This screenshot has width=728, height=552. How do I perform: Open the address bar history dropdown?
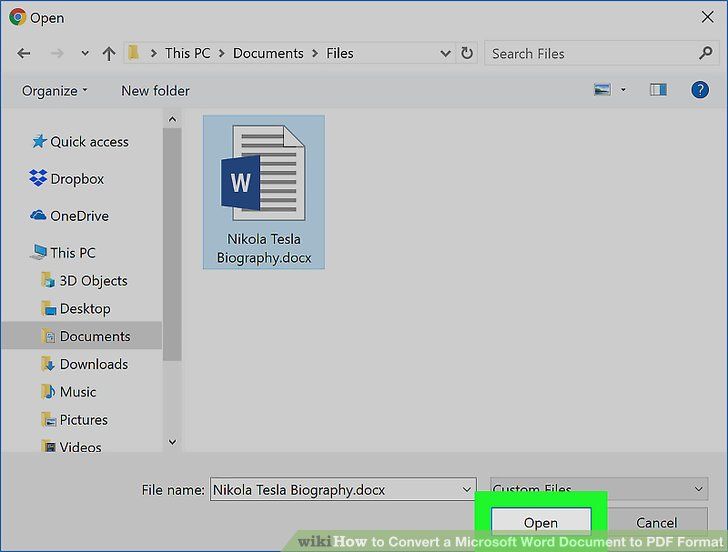coord(445,53)
